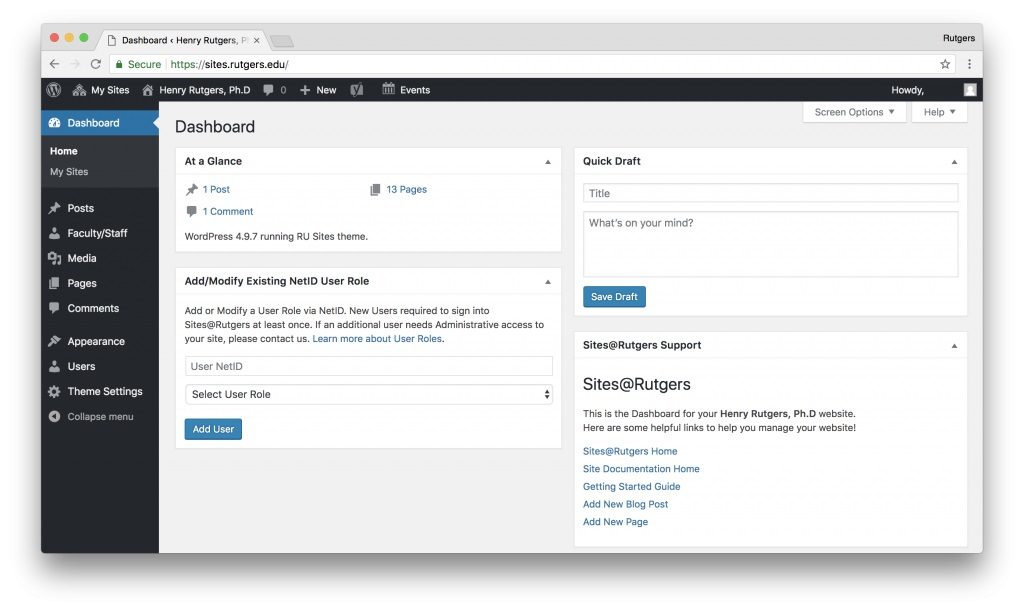Viewport: 1024px width, 612px height.
Task: Select the Users icon in sidebar
Action: tap(53, 366)
